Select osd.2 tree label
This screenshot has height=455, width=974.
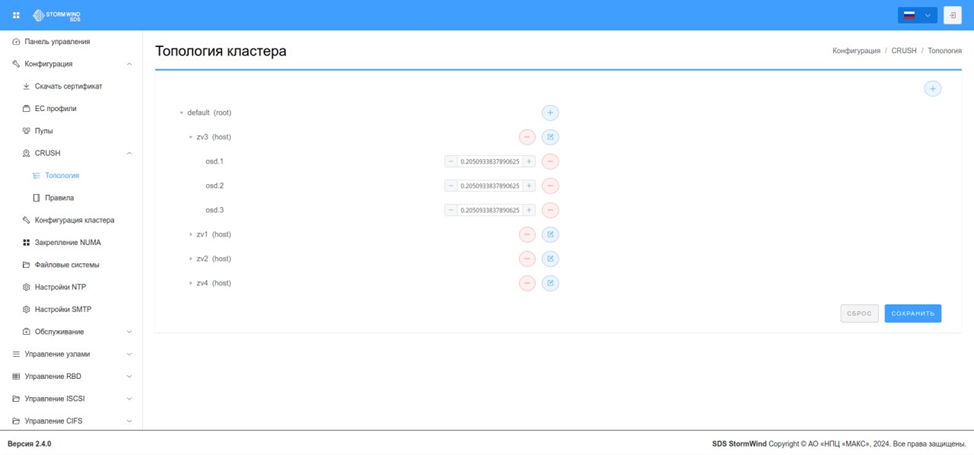point(214,186)
